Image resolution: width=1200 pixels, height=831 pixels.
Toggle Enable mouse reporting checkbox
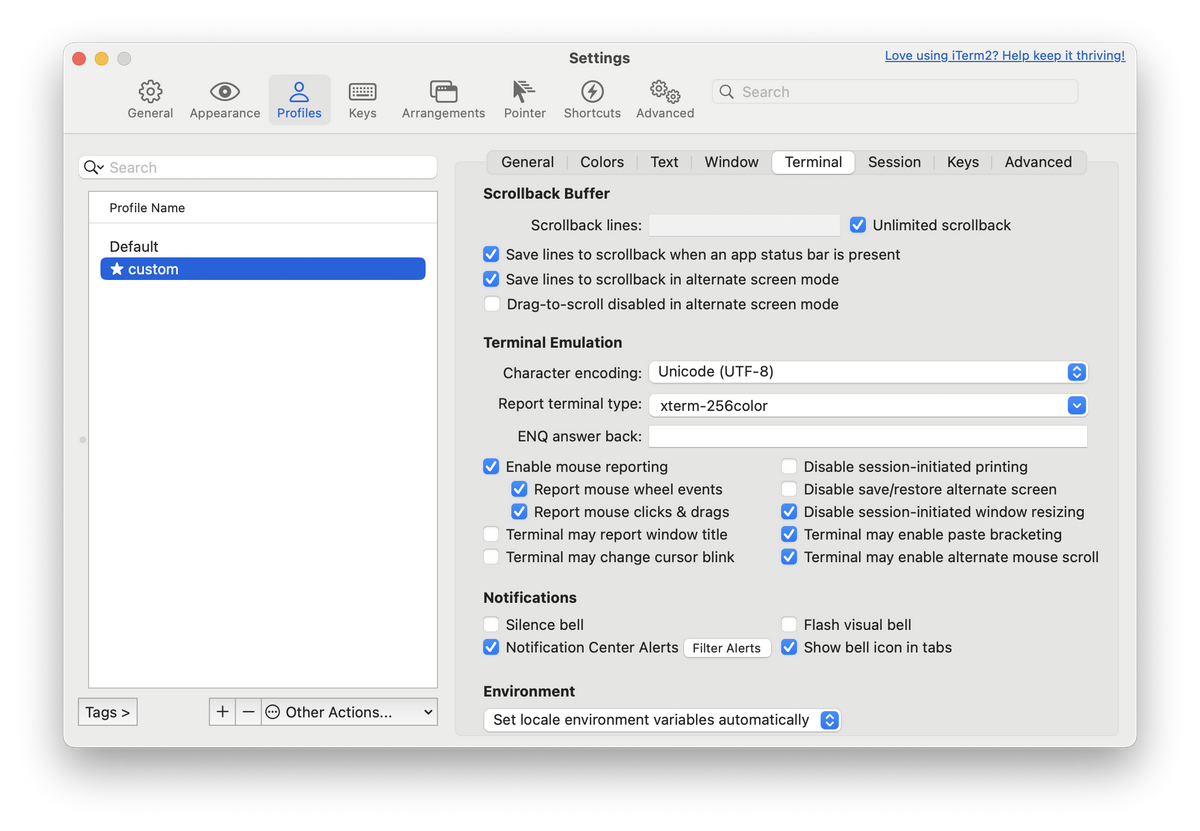(x=491, y=466)
